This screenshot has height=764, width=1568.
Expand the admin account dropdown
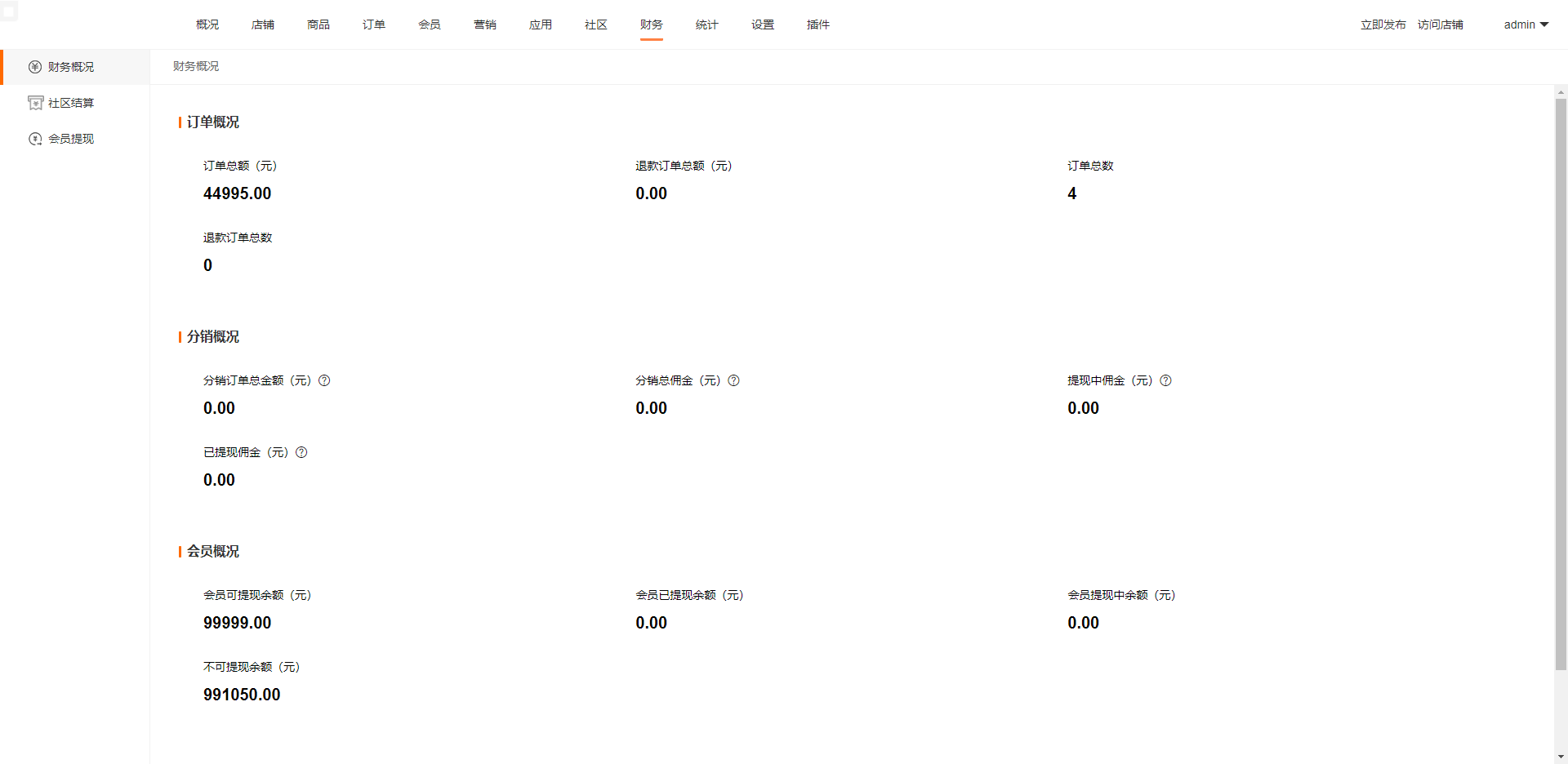click(1526, 24)
